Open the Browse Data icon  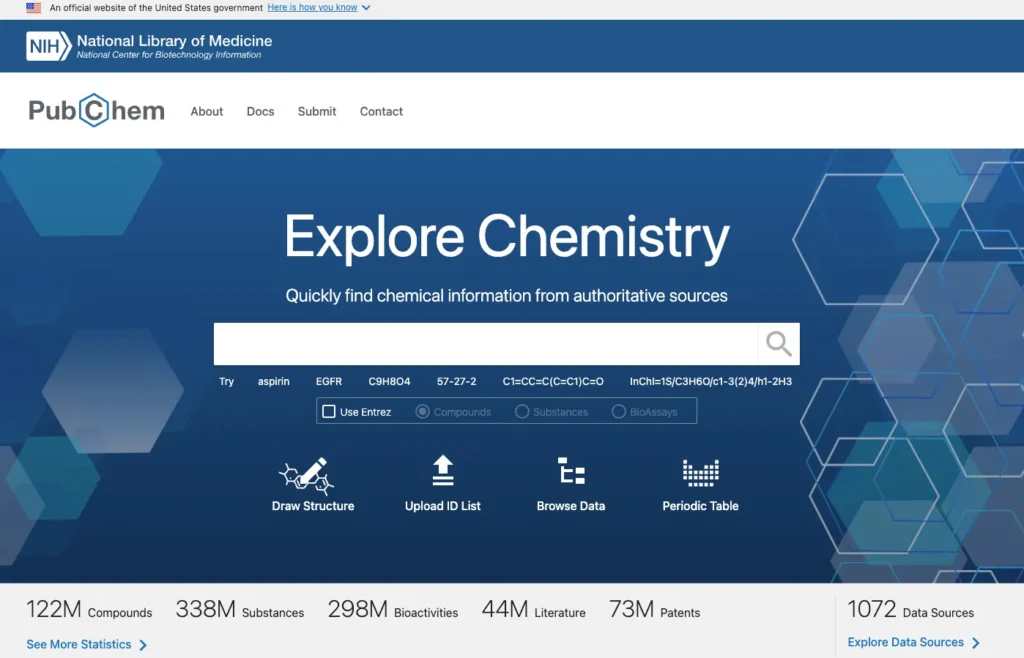[x=571, y=471]
